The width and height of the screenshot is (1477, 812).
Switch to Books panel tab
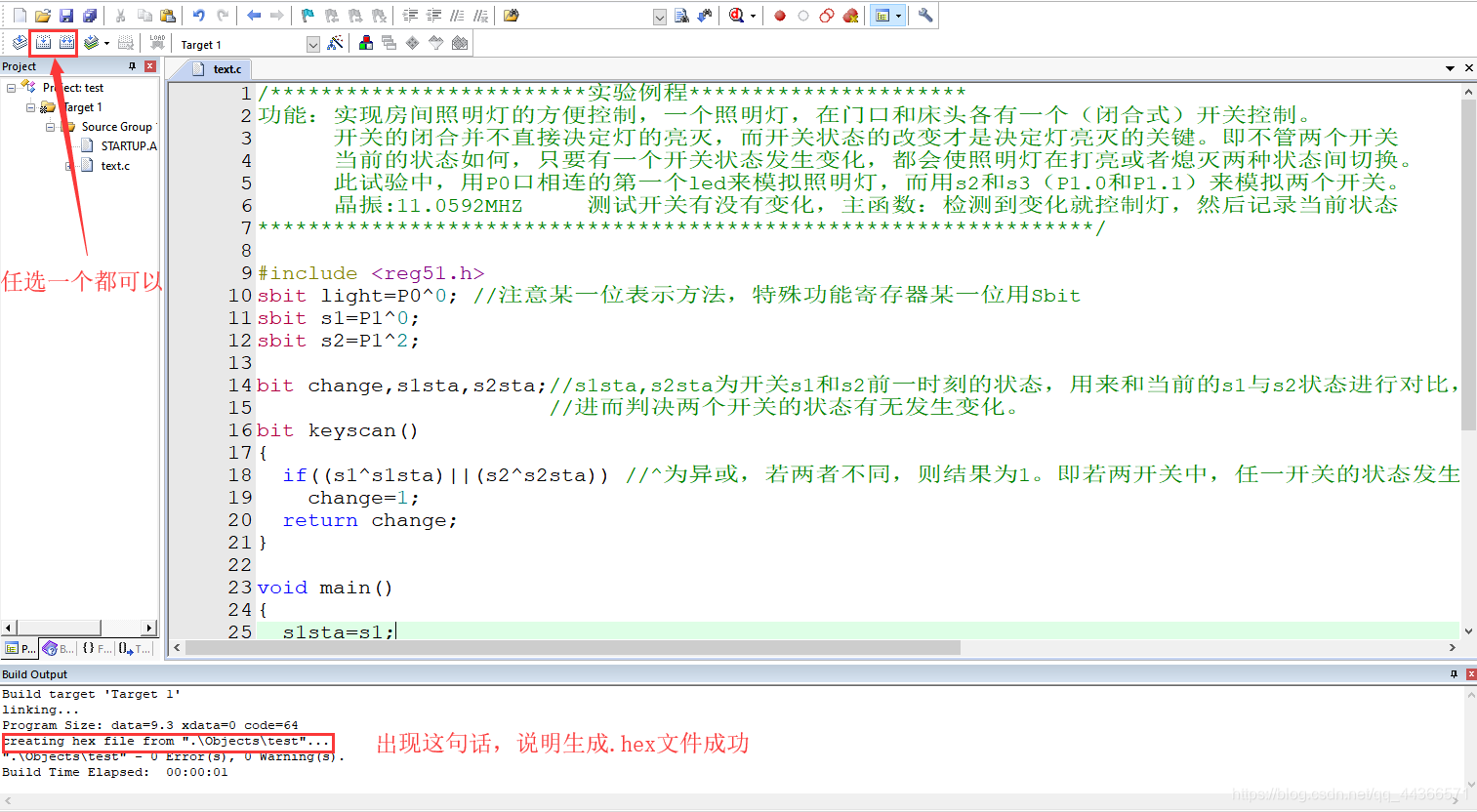pyautogui.click(x=59, y=648)
